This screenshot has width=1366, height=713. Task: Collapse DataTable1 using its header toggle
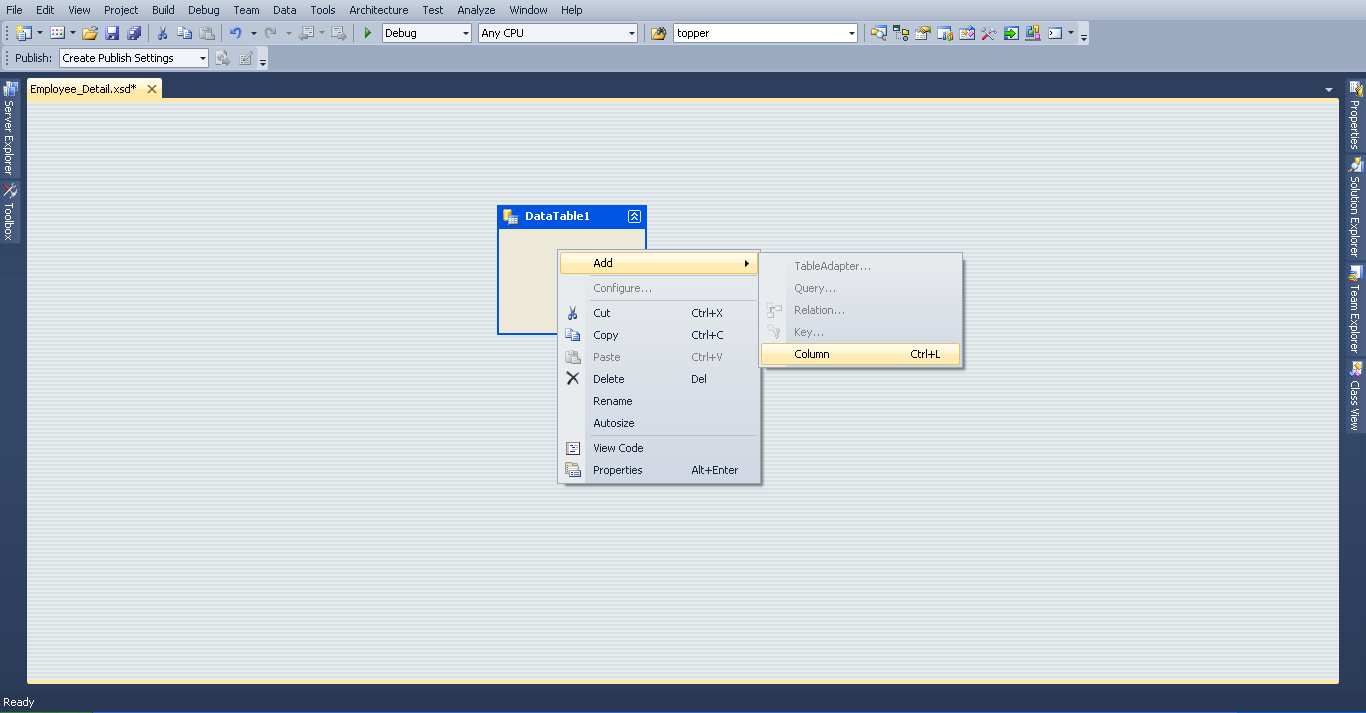(x=634, y=216)
